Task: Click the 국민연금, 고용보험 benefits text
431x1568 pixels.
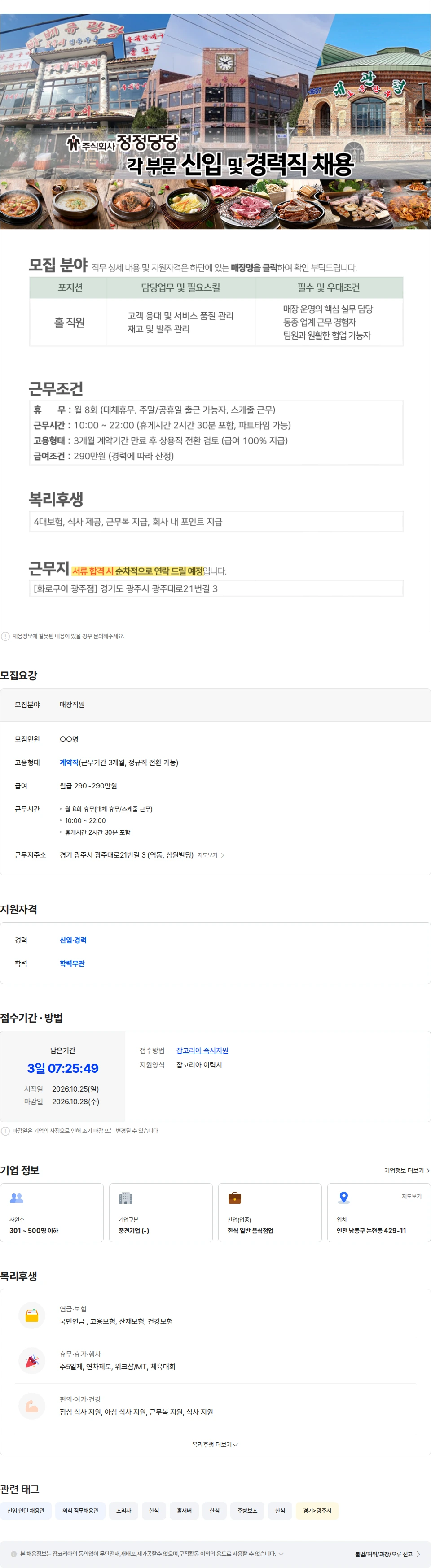Action: [116, 1321]
